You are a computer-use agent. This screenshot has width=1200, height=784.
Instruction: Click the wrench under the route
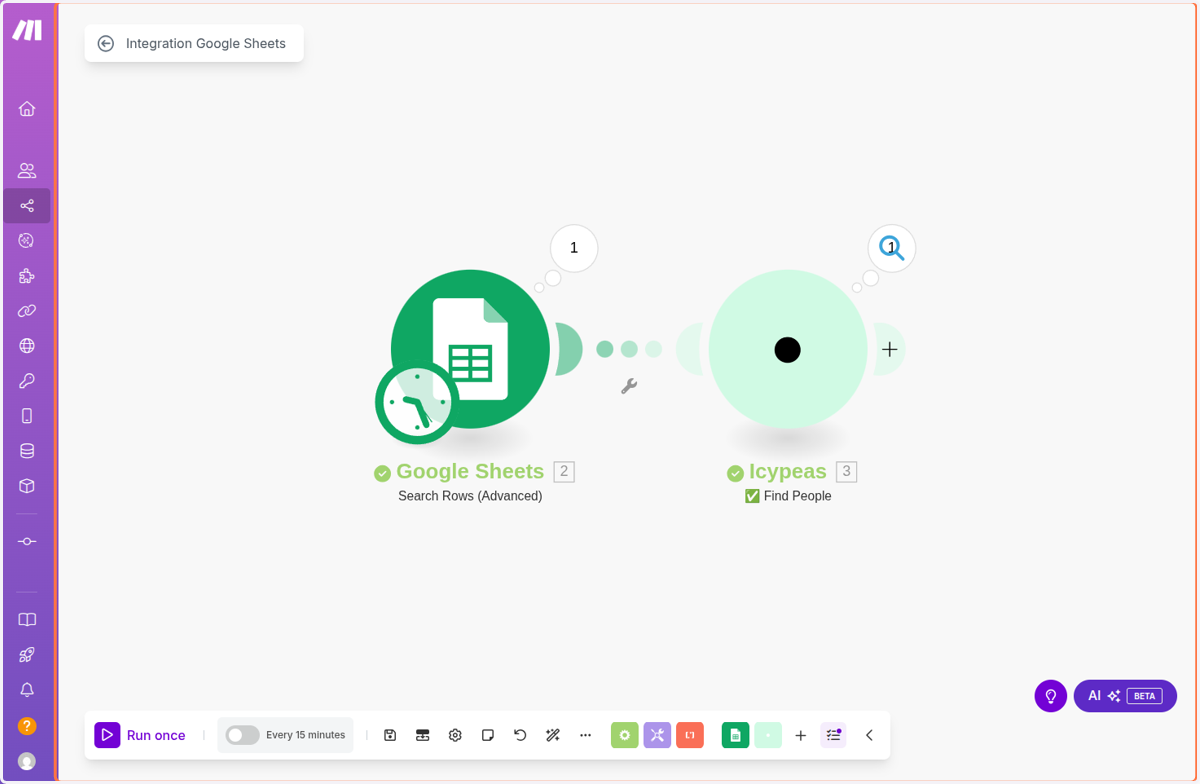[629, 386]
